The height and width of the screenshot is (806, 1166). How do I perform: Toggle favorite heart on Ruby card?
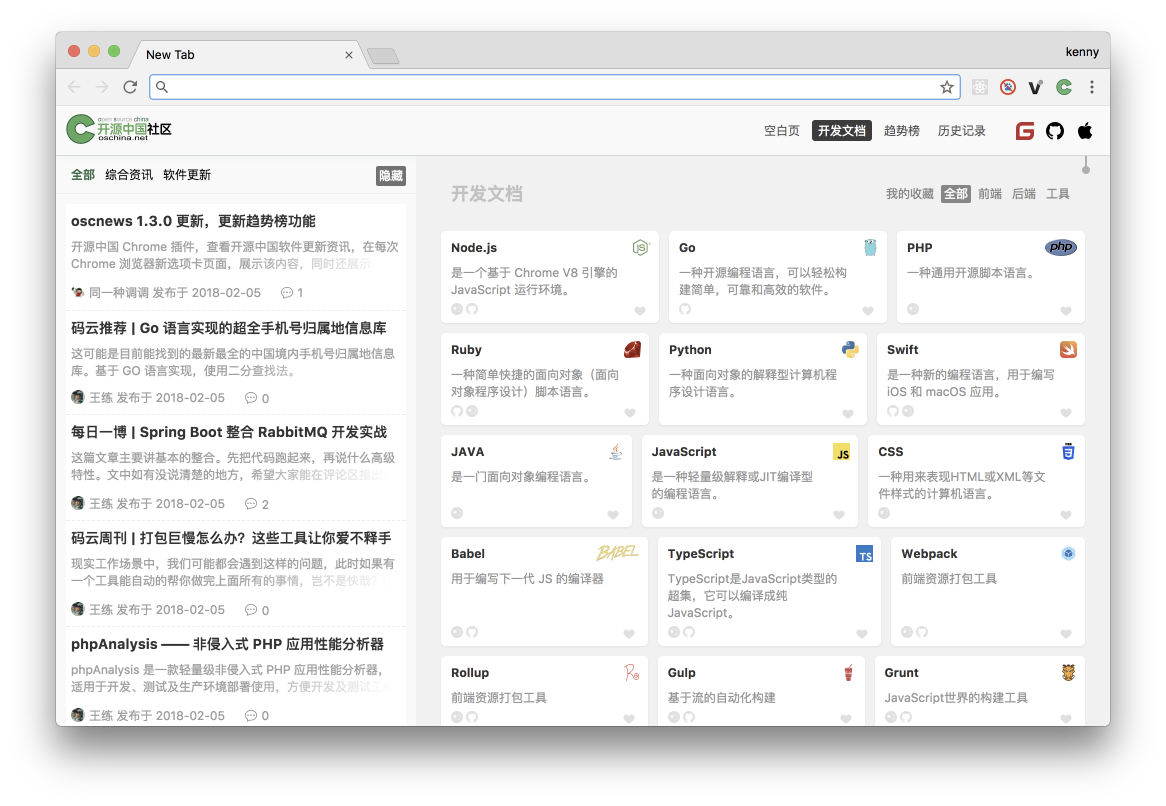click(x=630, y=413)
